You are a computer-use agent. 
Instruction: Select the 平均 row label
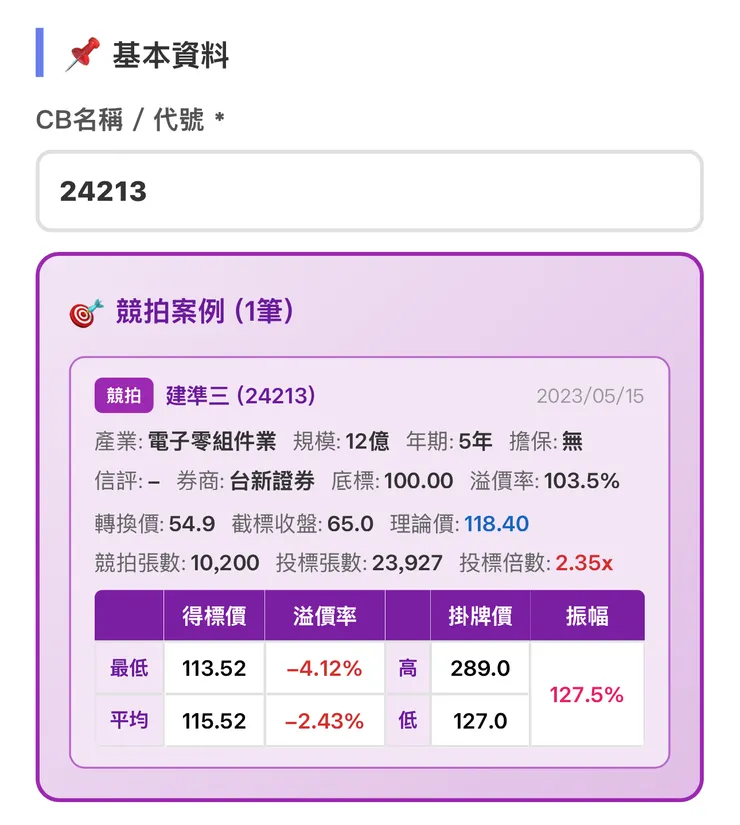tap(128, 719)
